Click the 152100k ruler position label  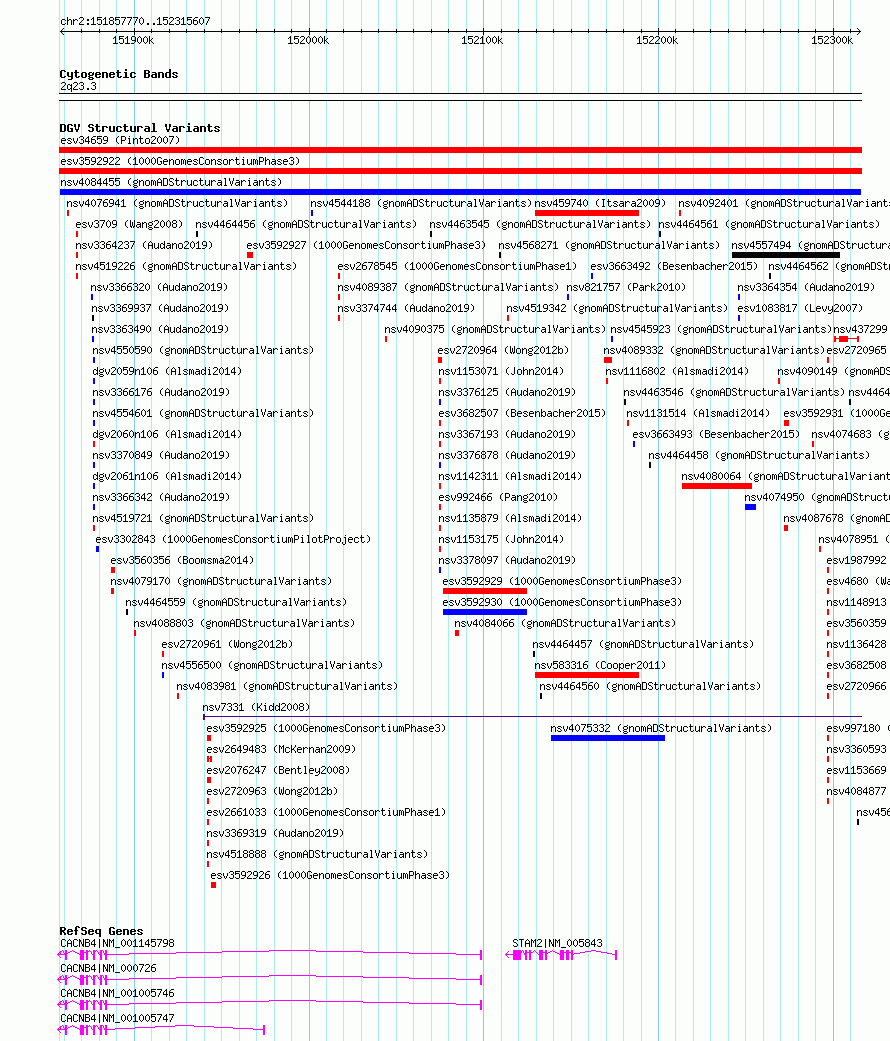482,40
